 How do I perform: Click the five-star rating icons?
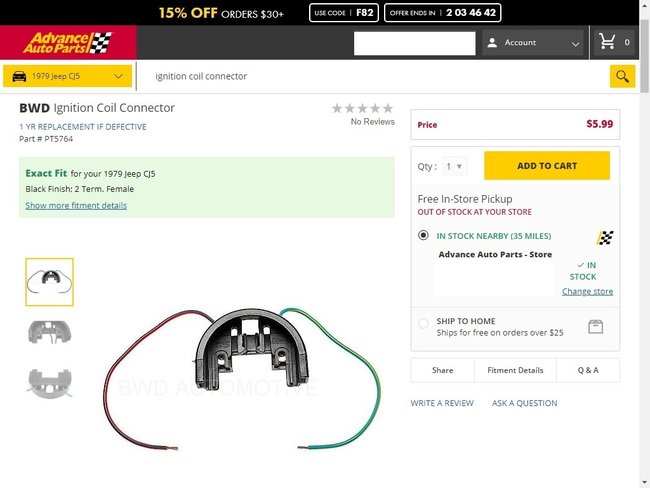click(x=362, y=108)
